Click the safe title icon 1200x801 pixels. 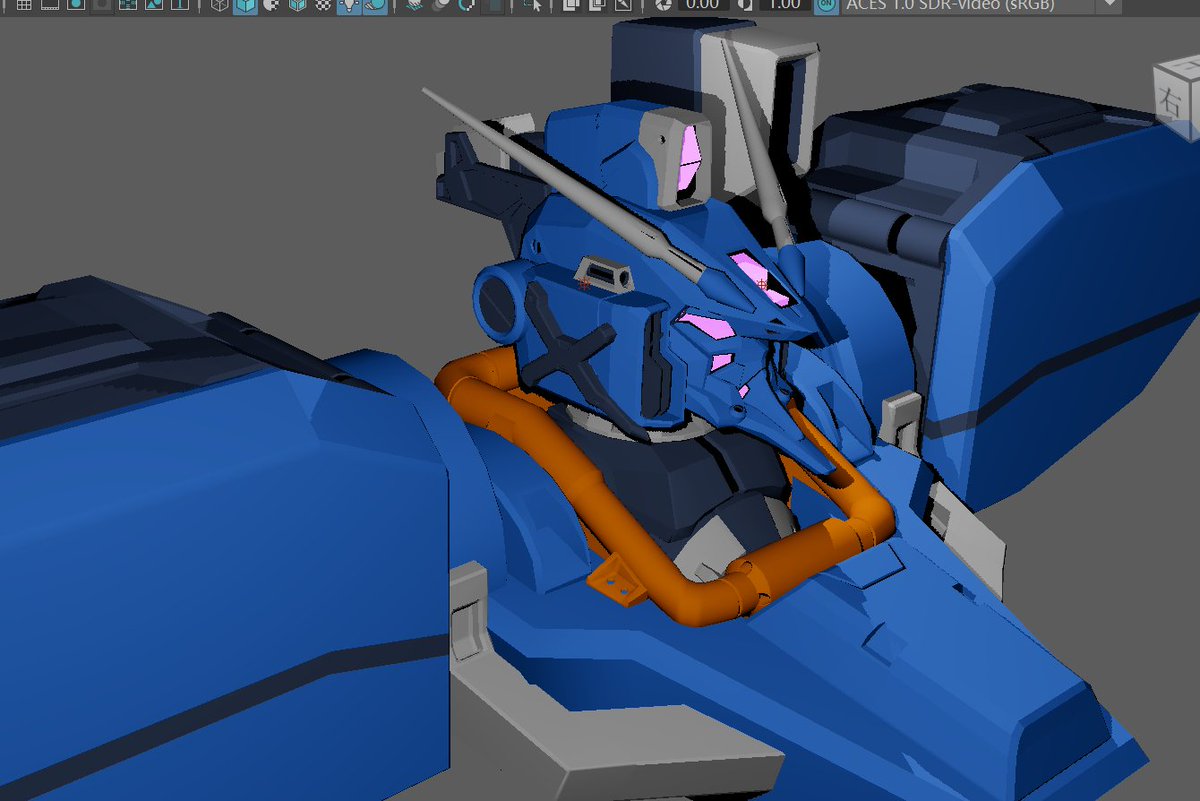coord(180,5)
